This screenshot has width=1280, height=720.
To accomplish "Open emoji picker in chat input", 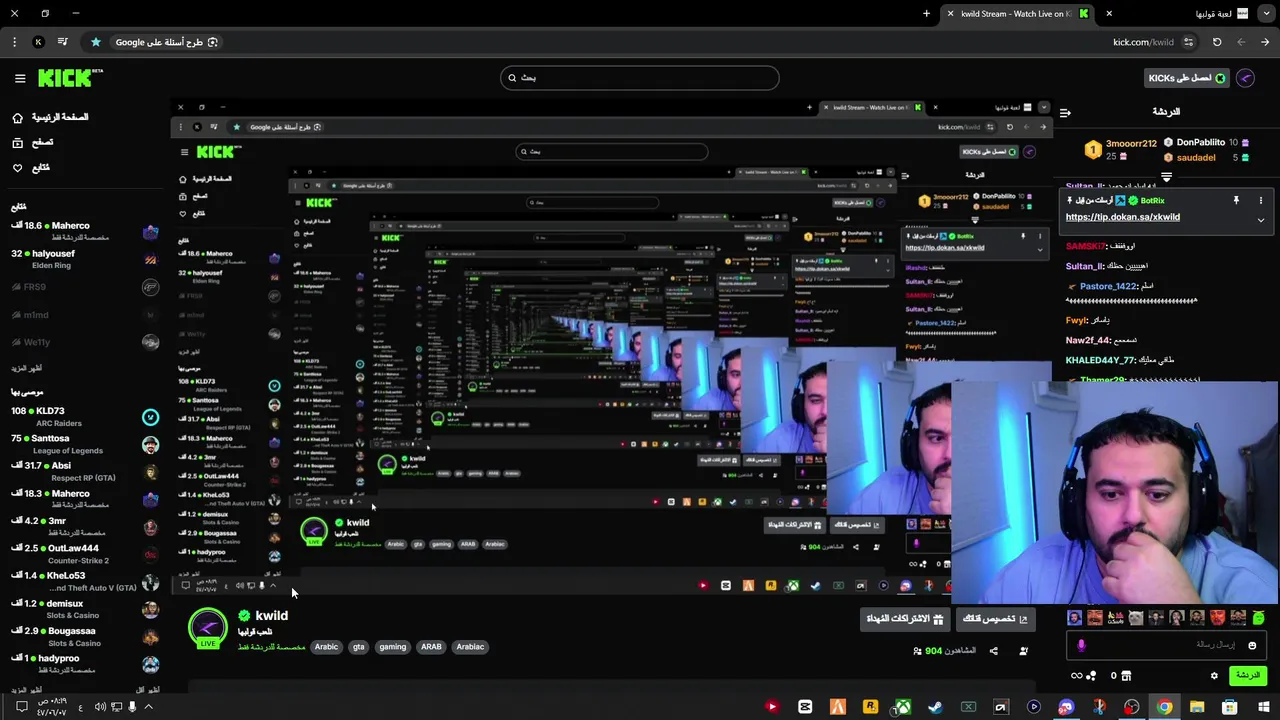I will (x=1252, y=646).
